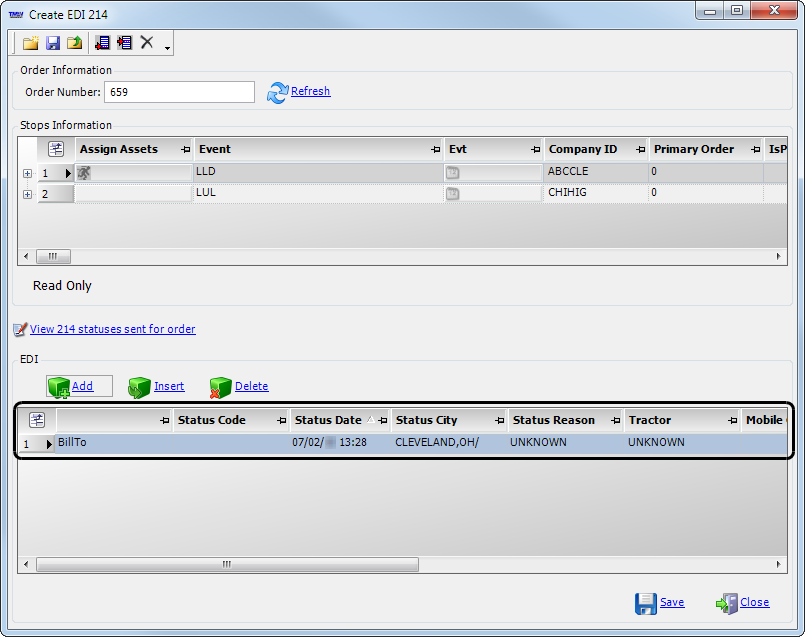Open the Stops grid field chooser icon

tap(56, 149)
